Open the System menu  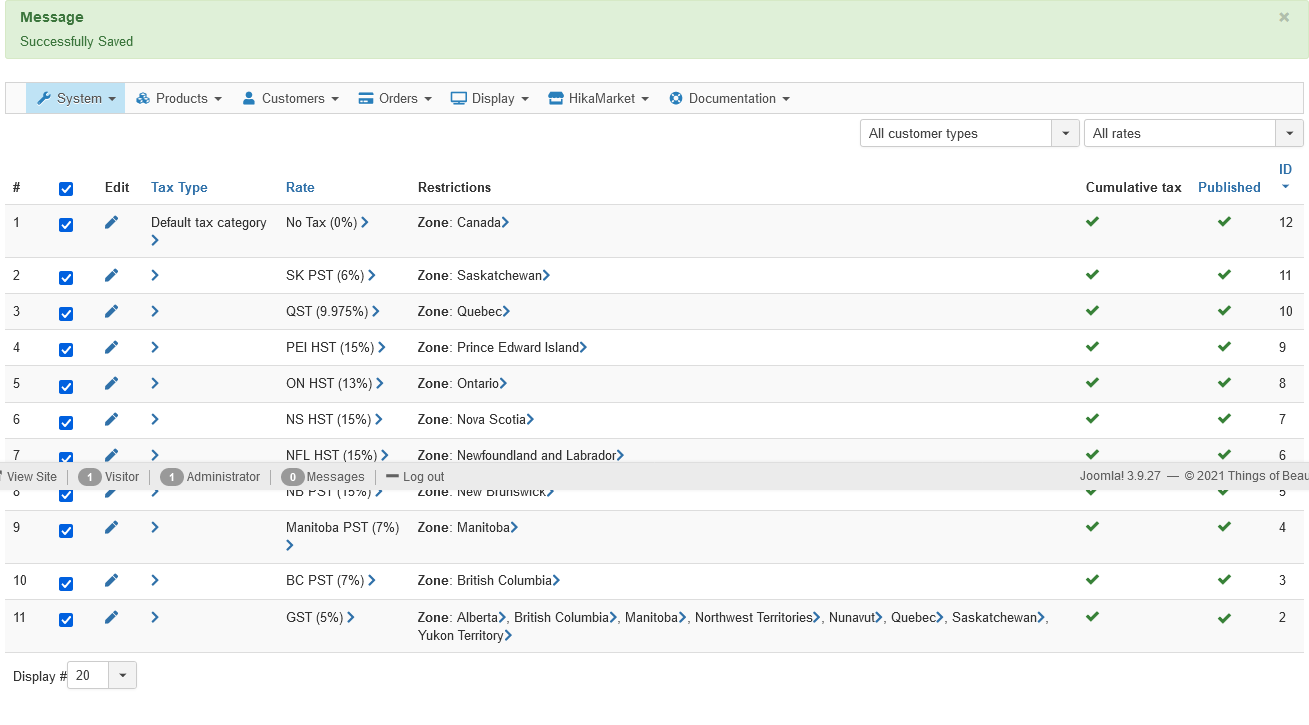click(x=77, y=98)
